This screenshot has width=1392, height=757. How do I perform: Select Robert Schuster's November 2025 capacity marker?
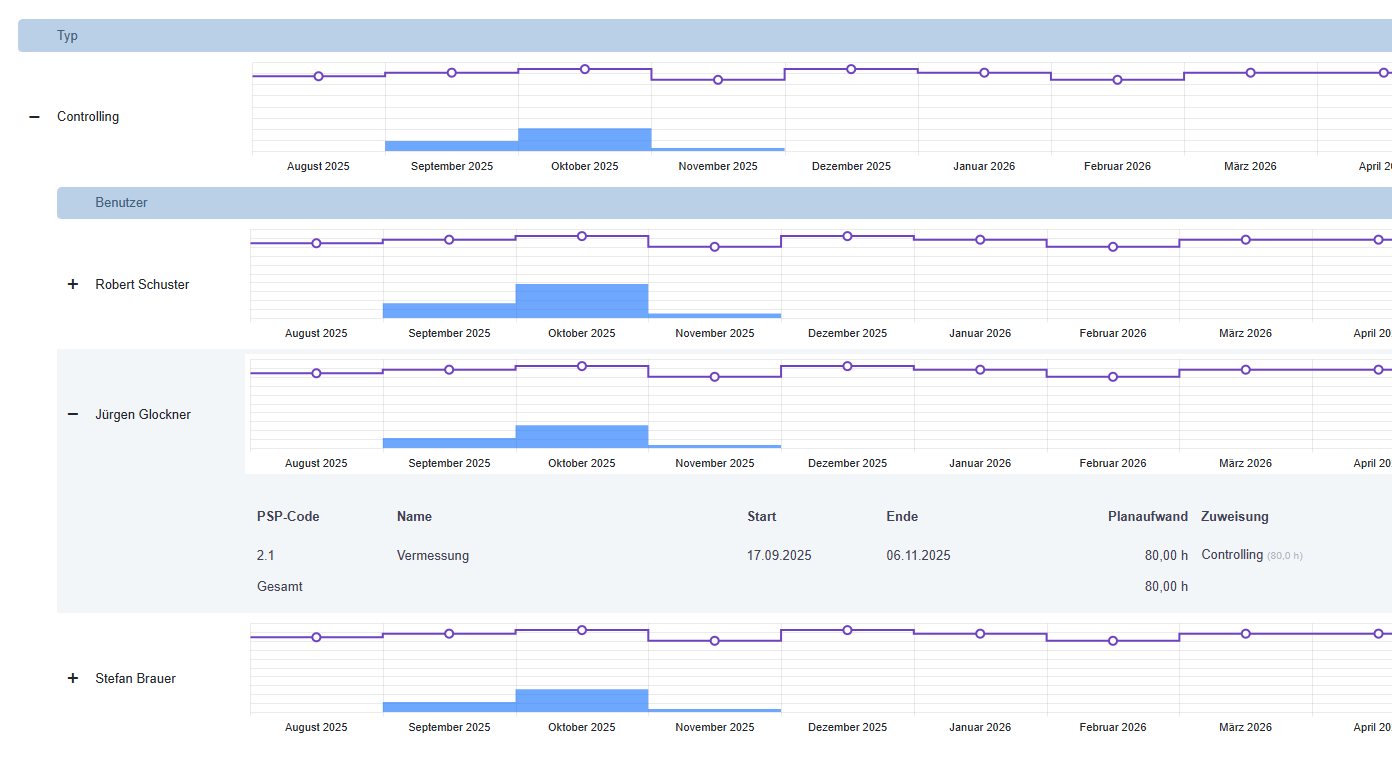tap(714, 247)
